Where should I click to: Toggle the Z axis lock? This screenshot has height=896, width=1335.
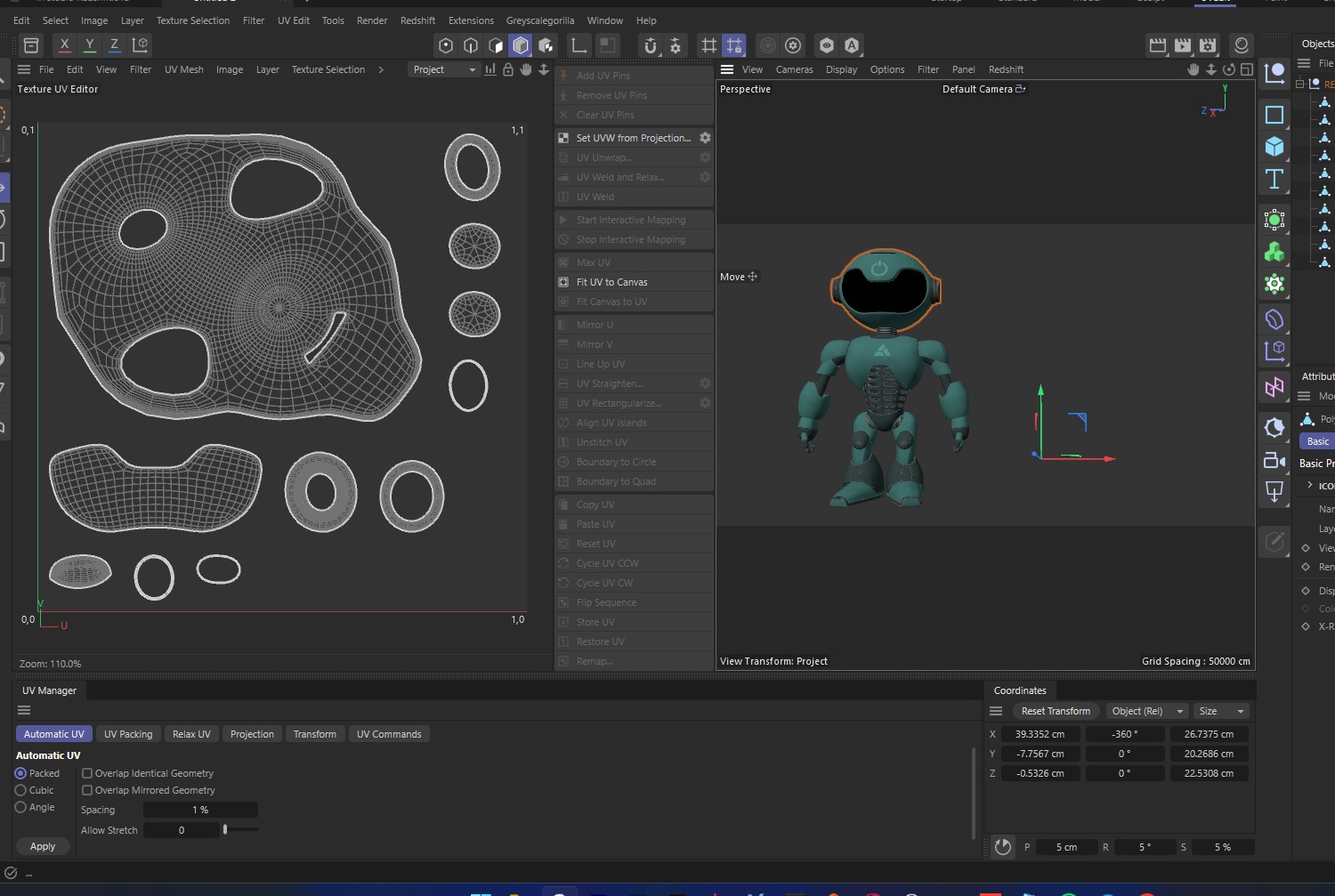114,44
